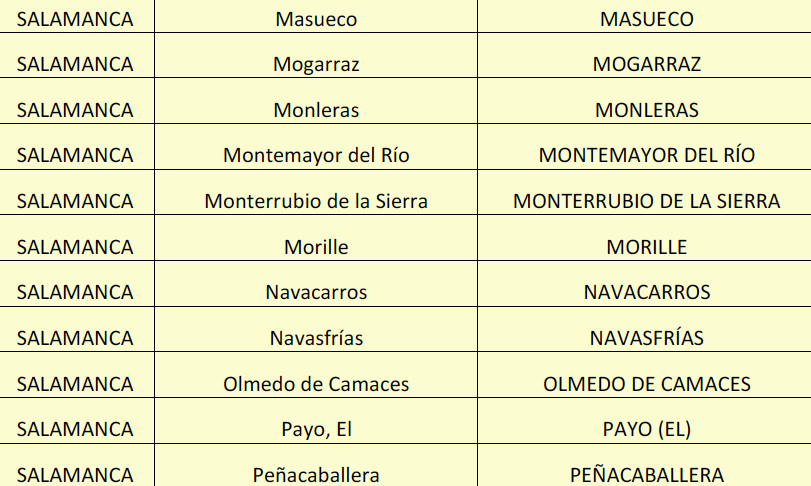Select the uppercase 'MOGARRAZ' cell
Screen dimensions: 811x486
point(646,65)
